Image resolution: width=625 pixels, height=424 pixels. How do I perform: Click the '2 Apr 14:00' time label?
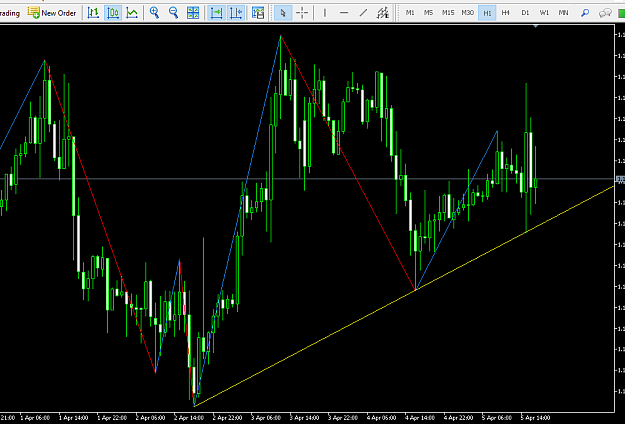pos(189,418)
